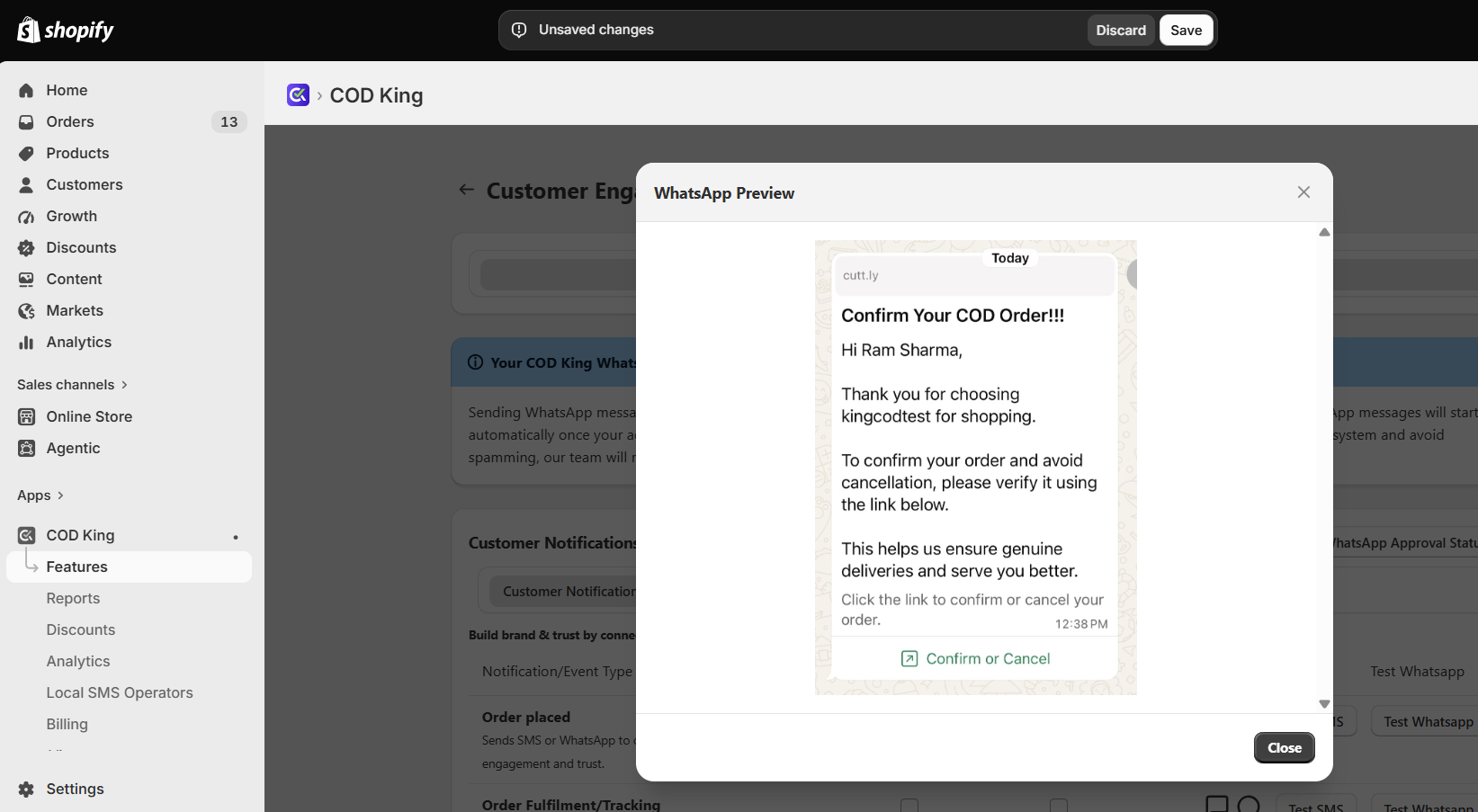Click the scroll-up arrow in the preview dialog
The image size is (1478, 812).
point(1324,232)
